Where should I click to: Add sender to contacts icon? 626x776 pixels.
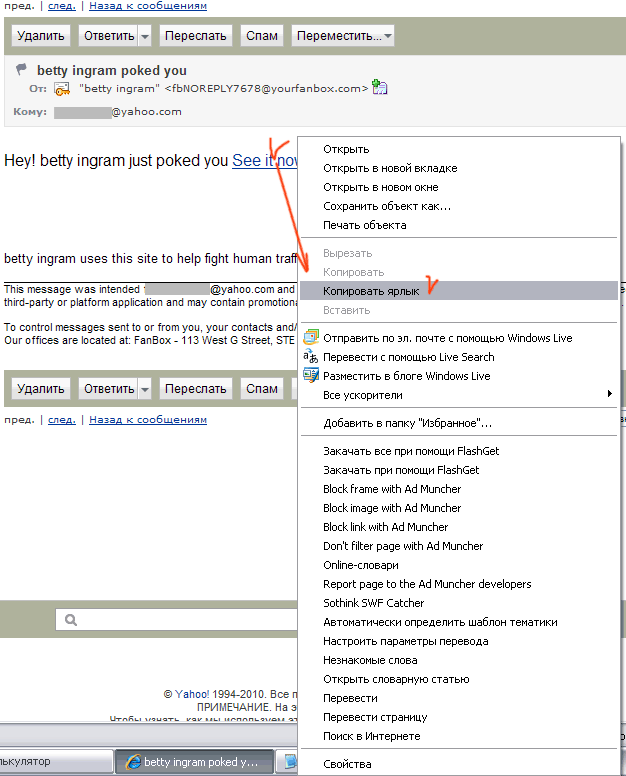[380, 87]
